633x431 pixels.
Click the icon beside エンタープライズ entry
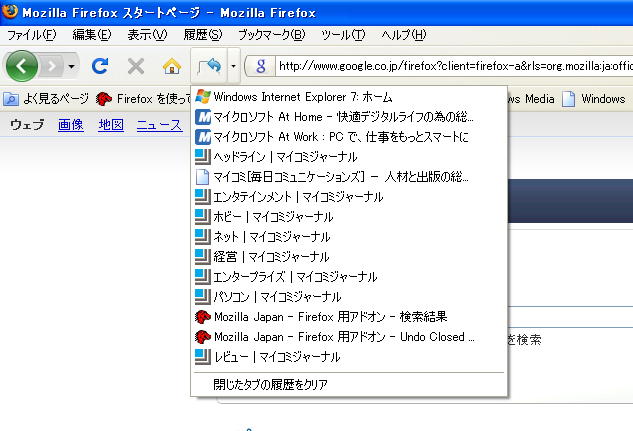[x=203, y=277]
